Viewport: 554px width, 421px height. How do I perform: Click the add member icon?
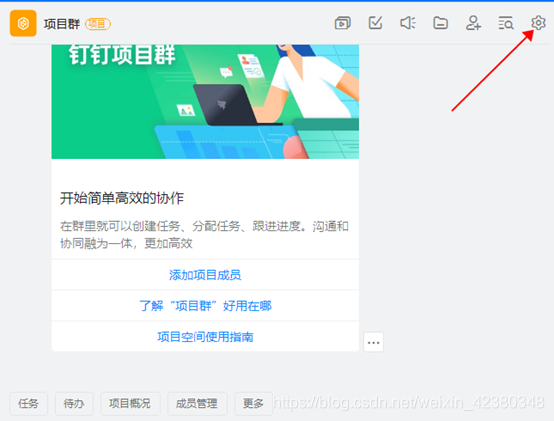pyautogui.click(x=473, y=23)
